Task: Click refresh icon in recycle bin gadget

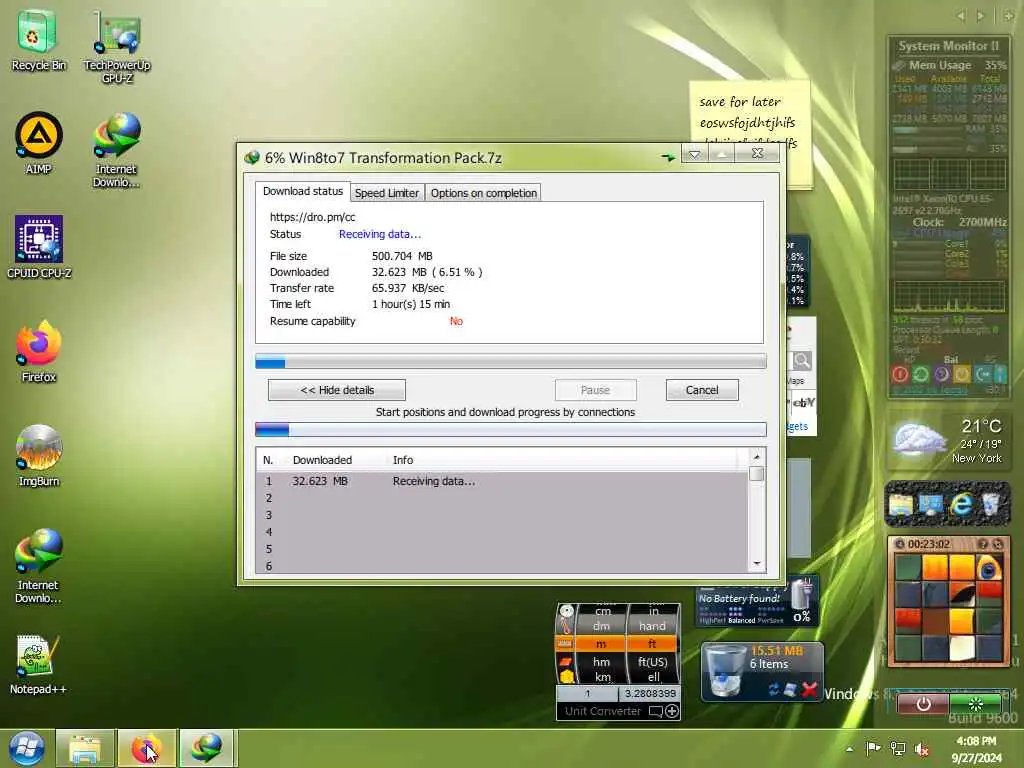Action: [x=774, y=690]
